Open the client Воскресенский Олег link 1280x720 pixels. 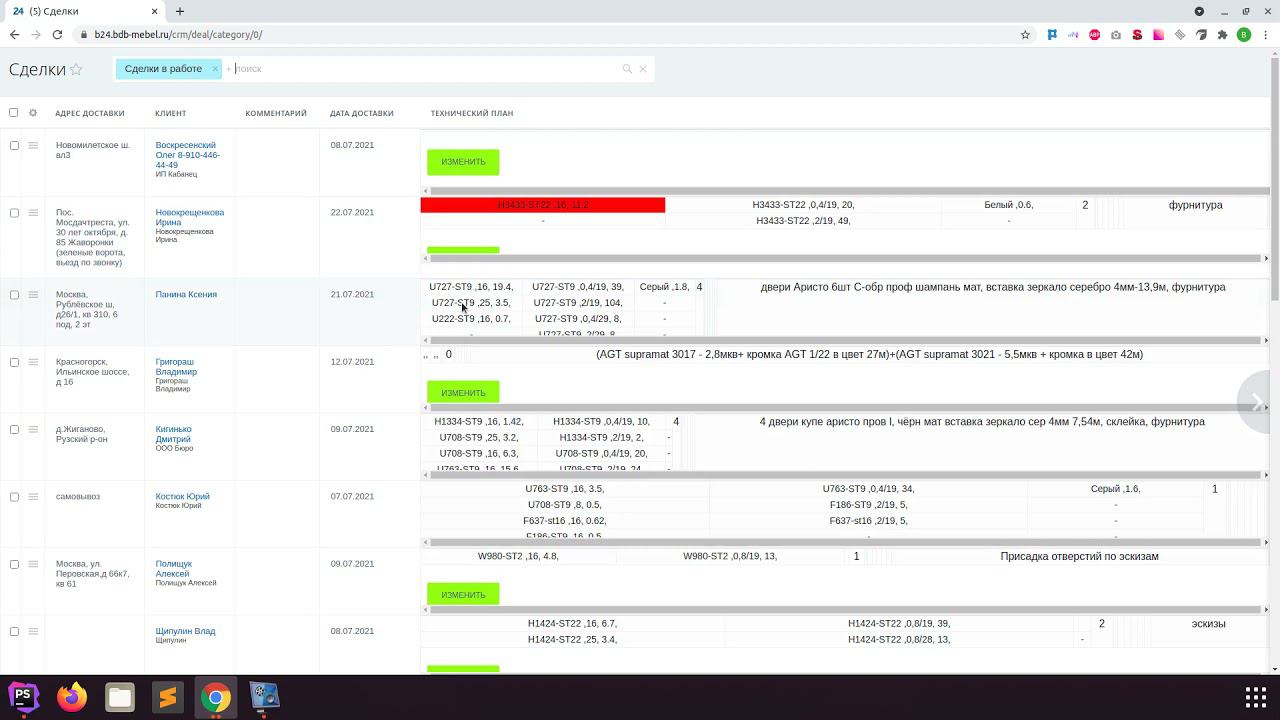(x=188, y=155)
